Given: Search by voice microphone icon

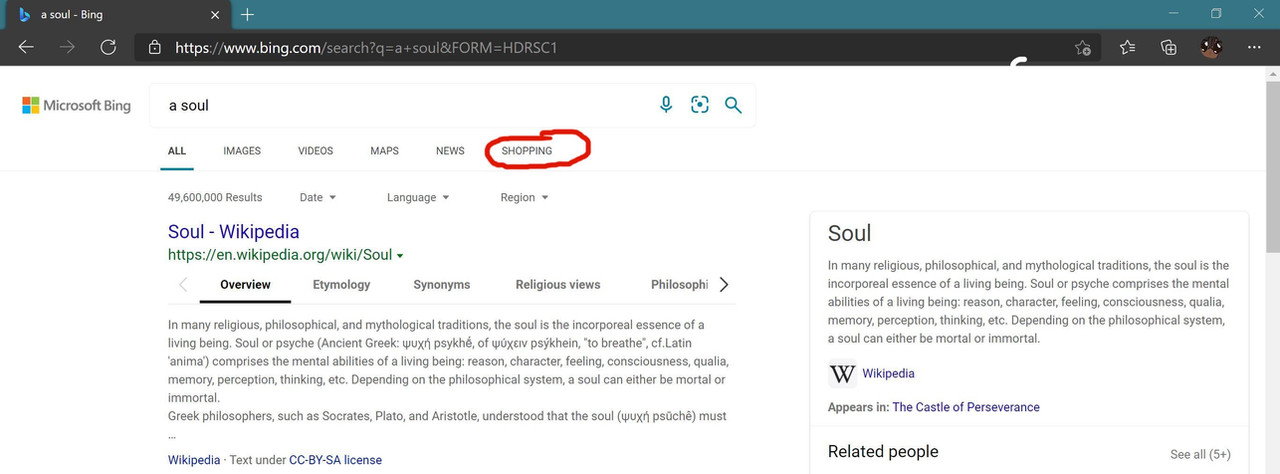Looking at the screenshot, I should coord(666,105).
